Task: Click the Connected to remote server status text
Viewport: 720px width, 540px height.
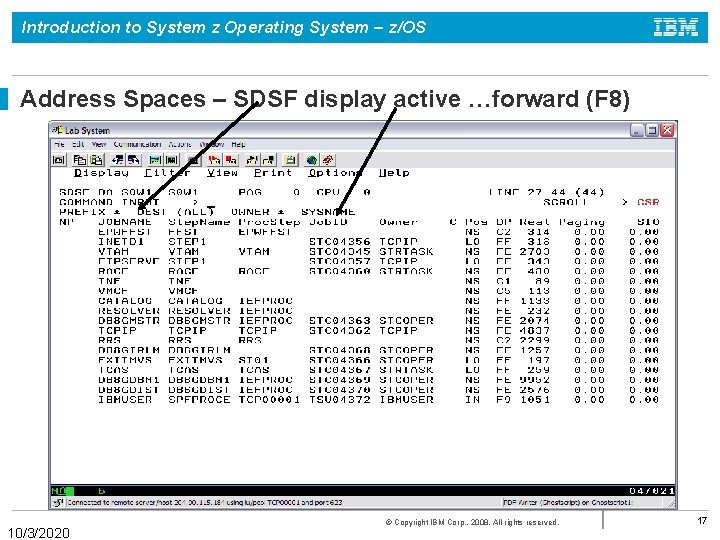Action: pos(205,502)
